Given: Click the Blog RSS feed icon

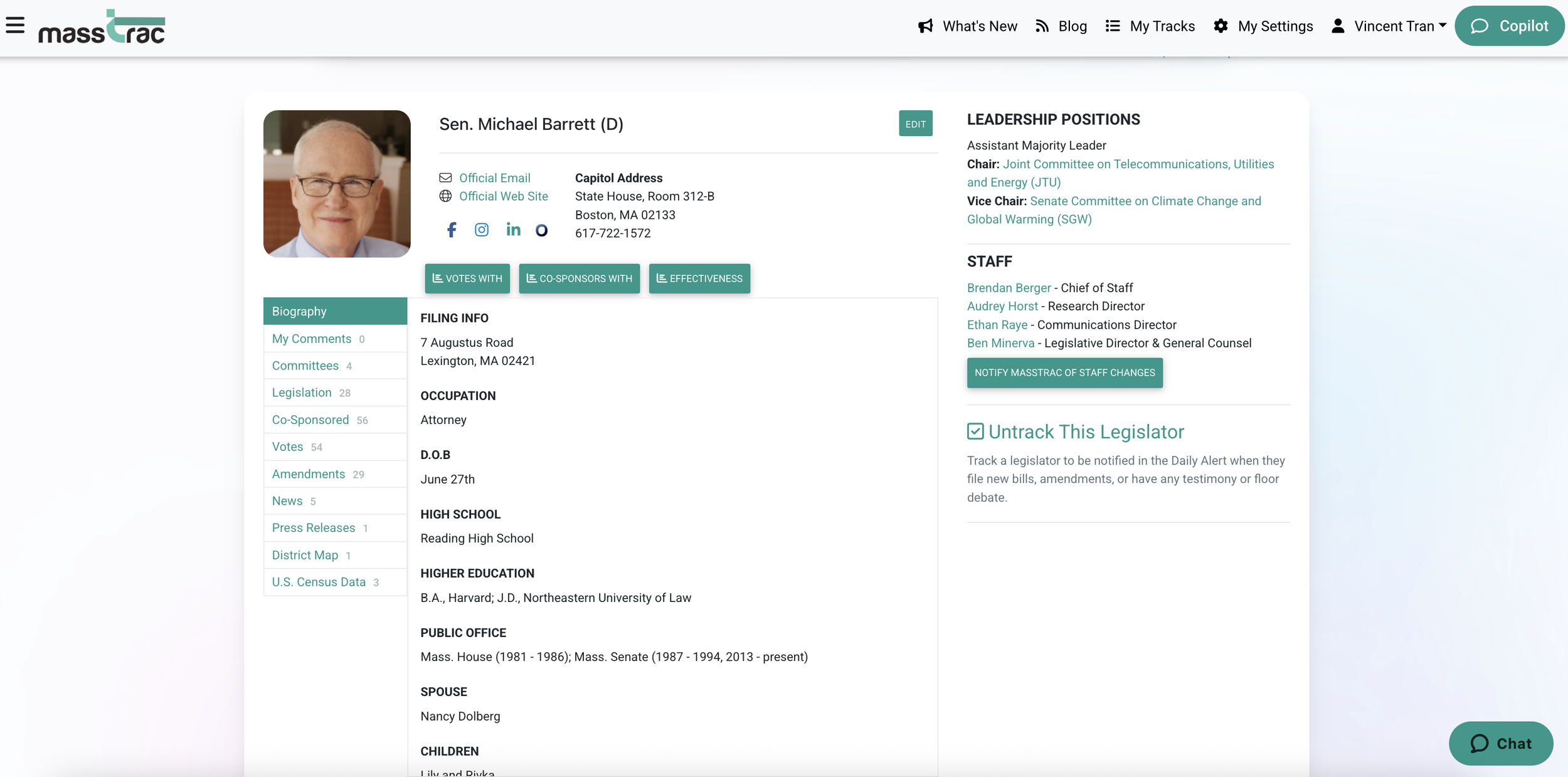Looking at the screenshot, I should [x=1042, y=26].
